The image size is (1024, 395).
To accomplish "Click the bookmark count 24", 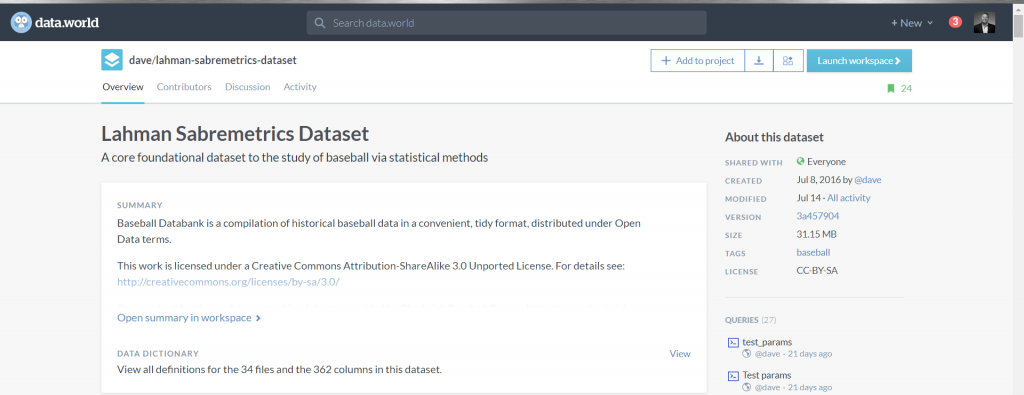I will point(906,89).
